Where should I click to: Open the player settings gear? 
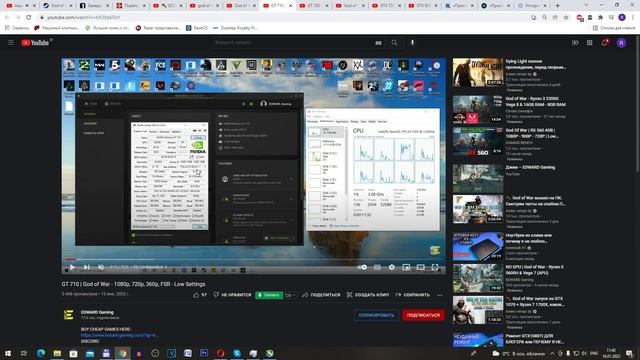392,267
